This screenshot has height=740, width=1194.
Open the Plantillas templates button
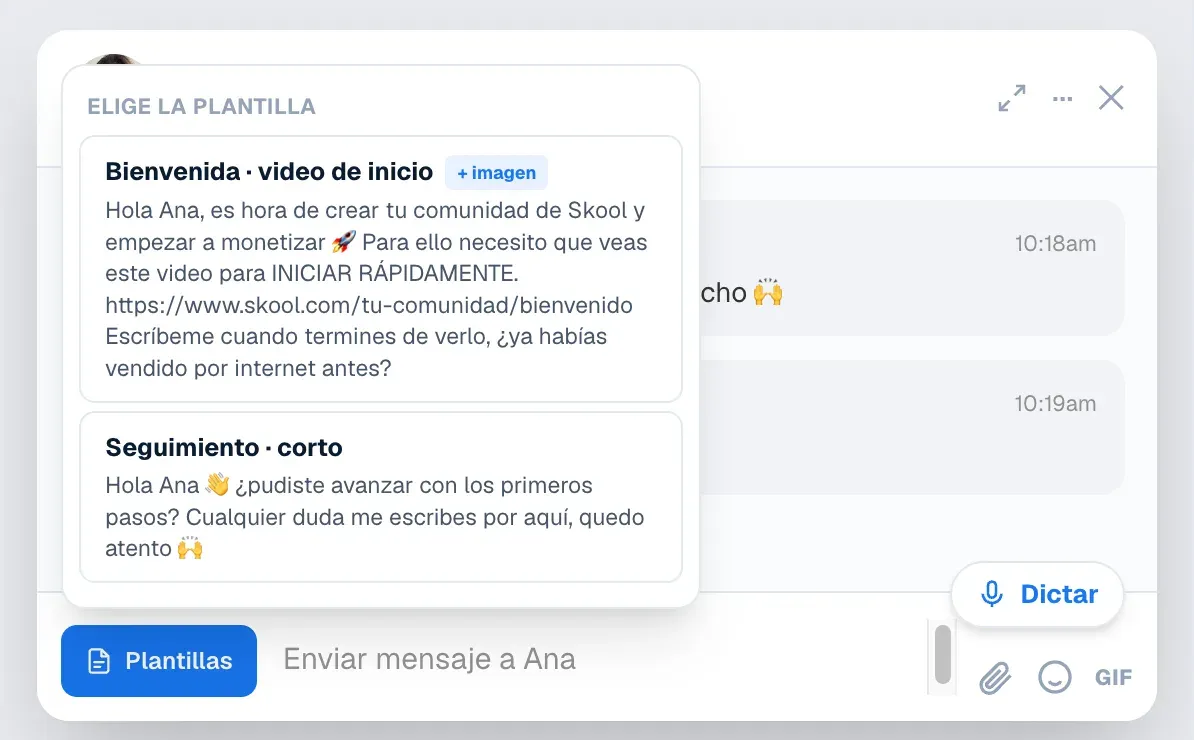(x=158, y=661)
